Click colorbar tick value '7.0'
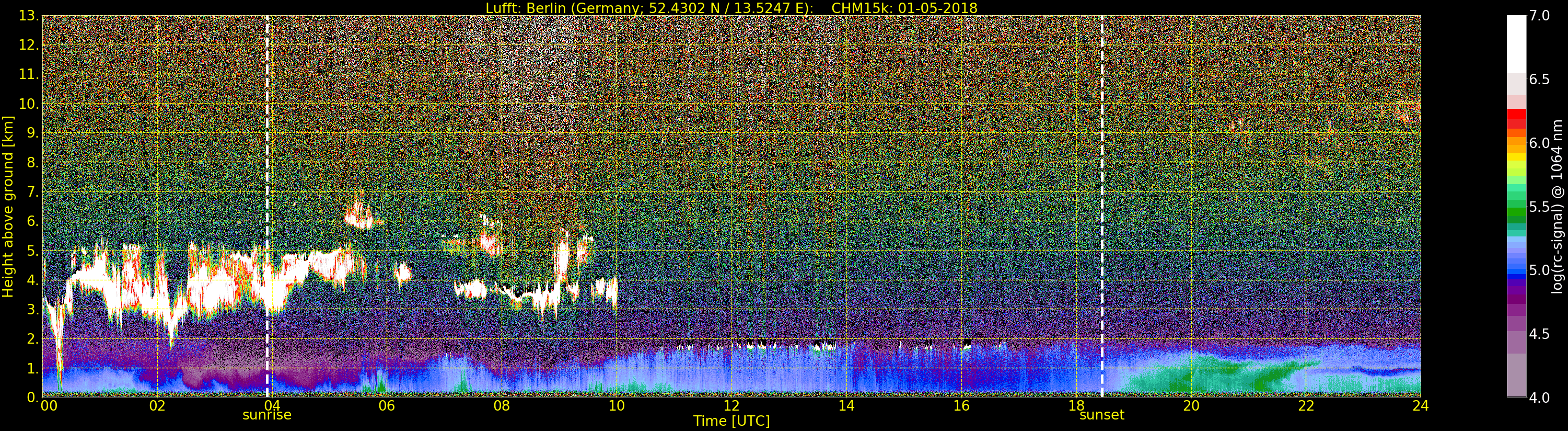This screenshot has width=1568, height=431. click(x=1539, y=16)
